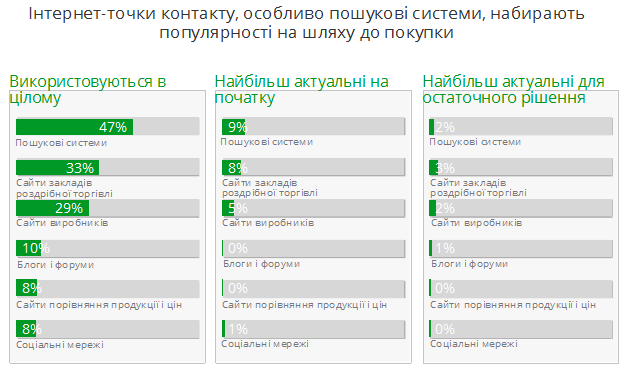Select the 3% bar in final decision panel
This screenshot has height=374, width=624.
(521, 168)
